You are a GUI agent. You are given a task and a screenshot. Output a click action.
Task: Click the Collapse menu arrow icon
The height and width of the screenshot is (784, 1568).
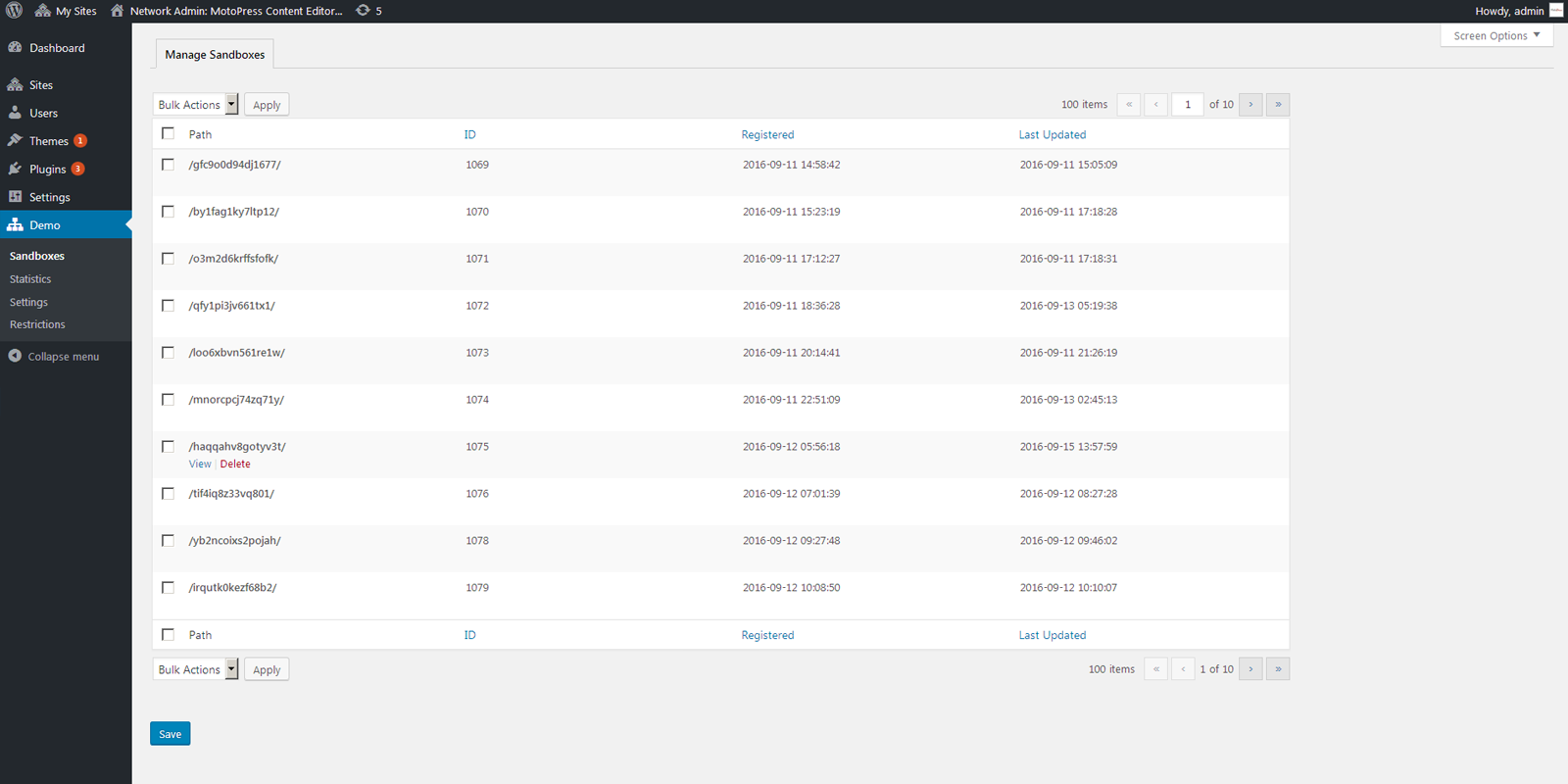click(15, 356)
